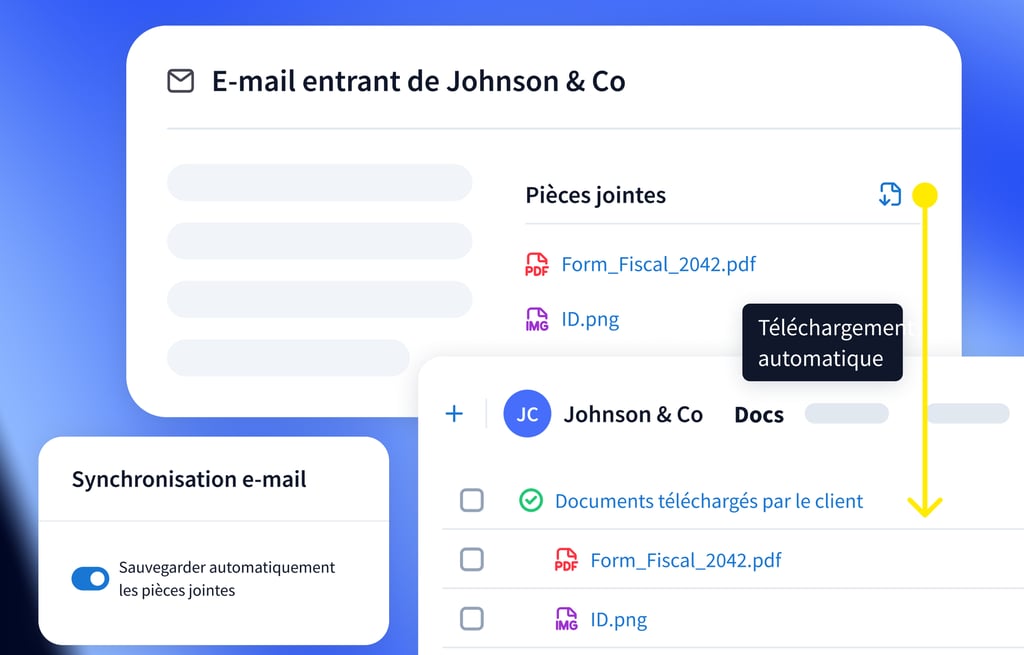Click the download attachments icon
1024x655 pixels.
coord(889,194)
